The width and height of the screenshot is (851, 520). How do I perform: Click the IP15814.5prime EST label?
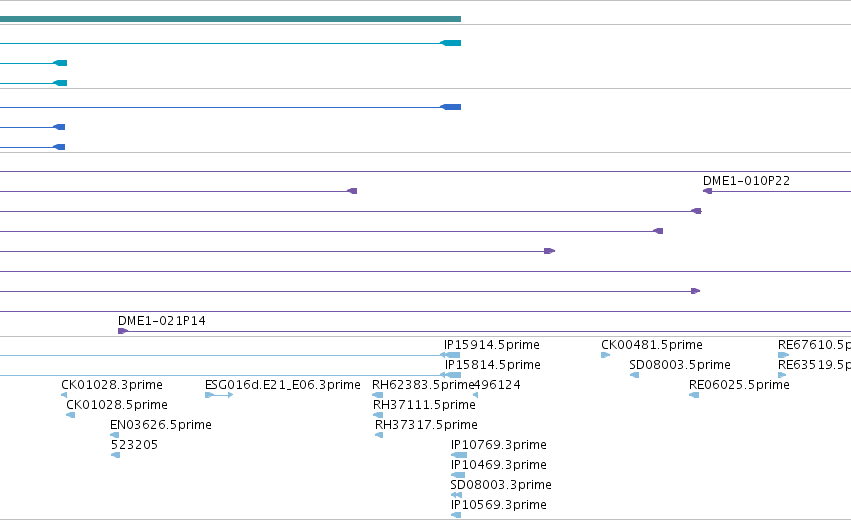coord(493,365)
